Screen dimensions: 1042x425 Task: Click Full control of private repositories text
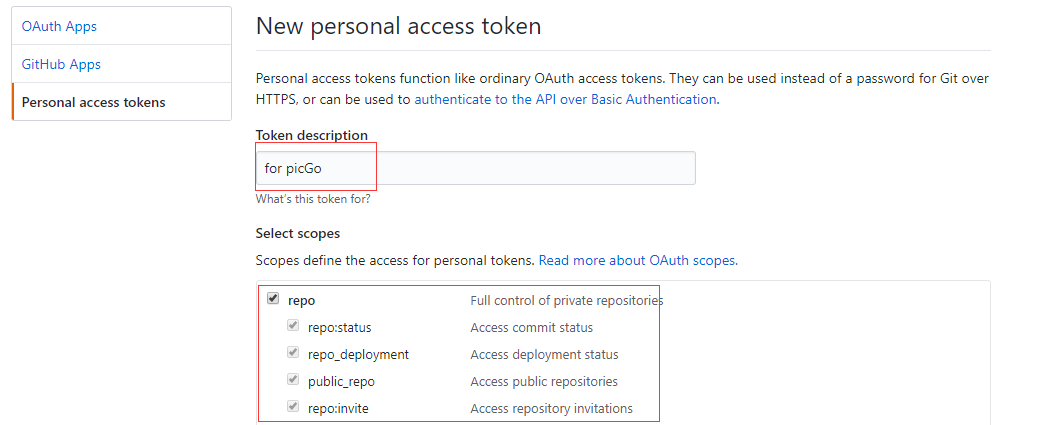[x=566, y=300]
